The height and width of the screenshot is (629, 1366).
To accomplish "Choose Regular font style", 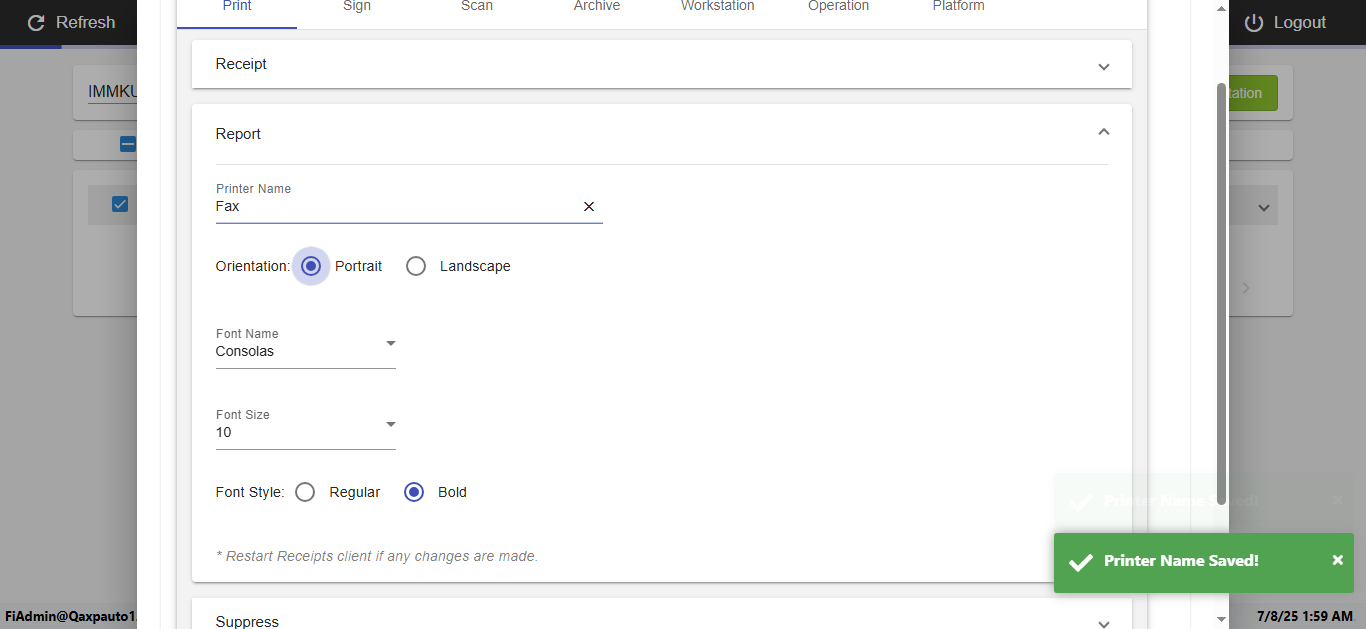I will (306, 492).
